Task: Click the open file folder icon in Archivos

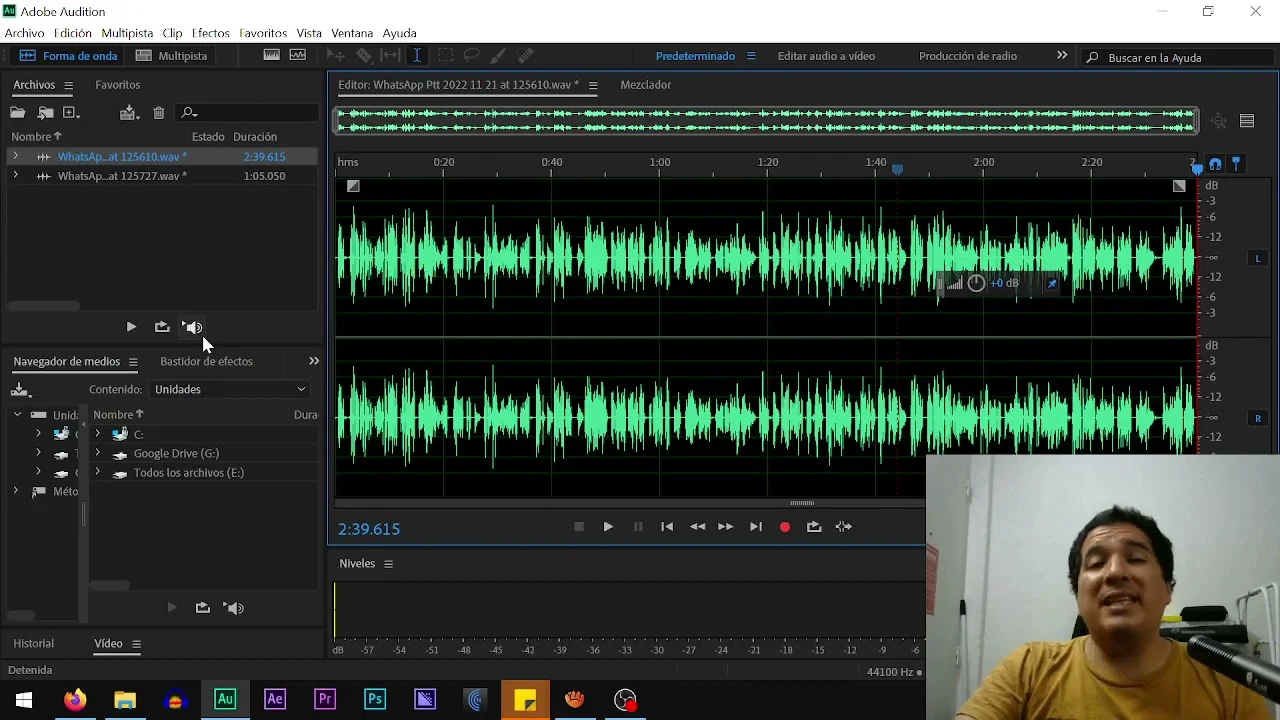Action: point(17,113)
